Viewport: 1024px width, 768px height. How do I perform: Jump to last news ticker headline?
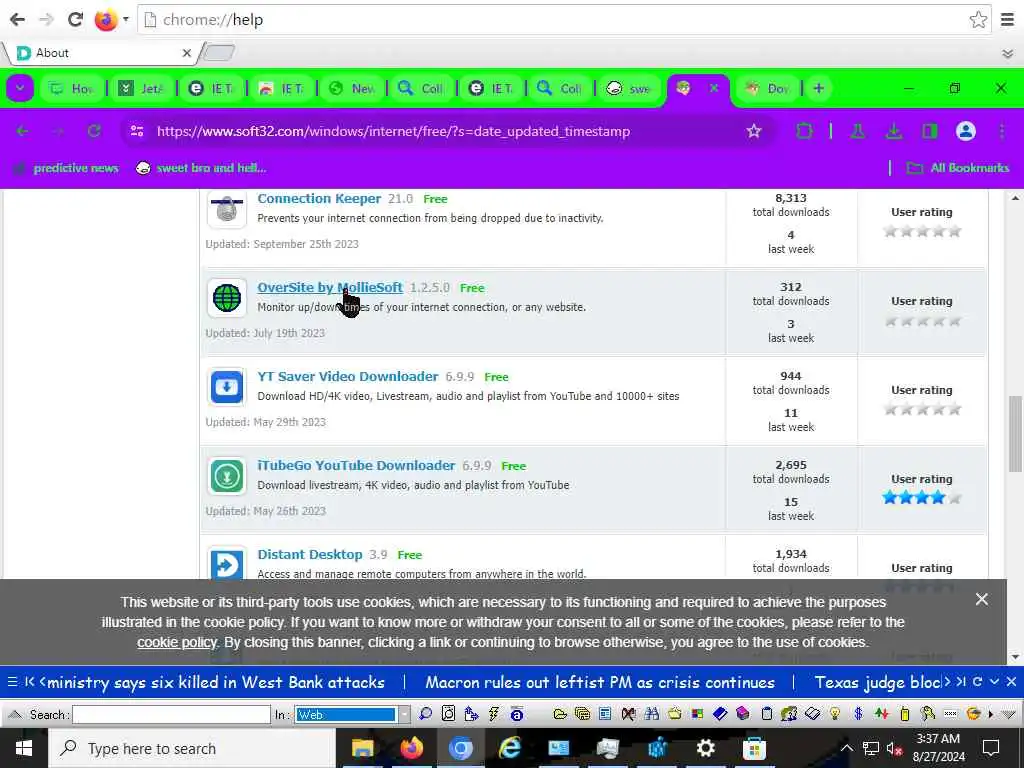[961, 682]
